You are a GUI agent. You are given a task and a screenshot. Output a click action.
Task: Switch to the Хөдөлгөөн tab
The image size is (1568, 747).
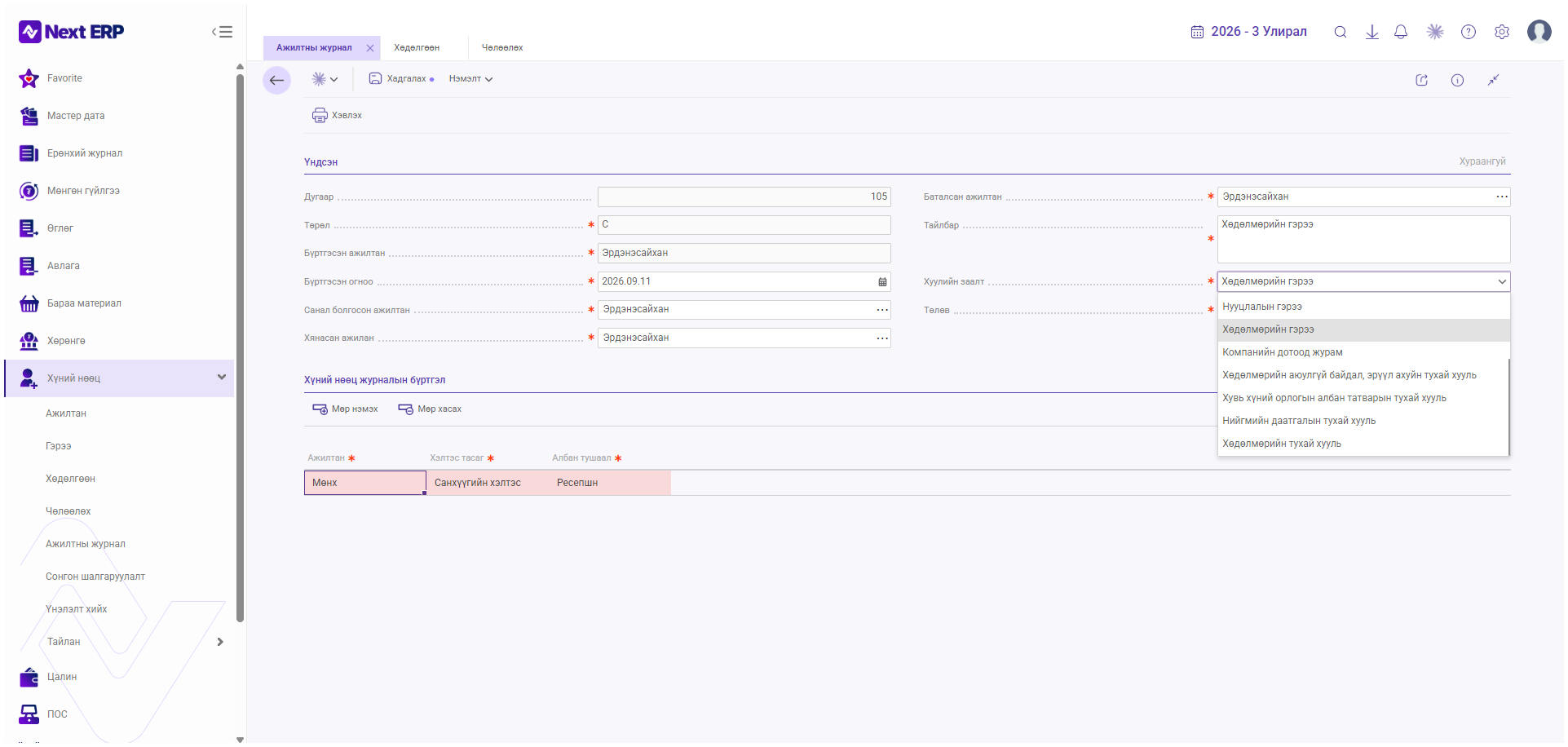point(417,47)
